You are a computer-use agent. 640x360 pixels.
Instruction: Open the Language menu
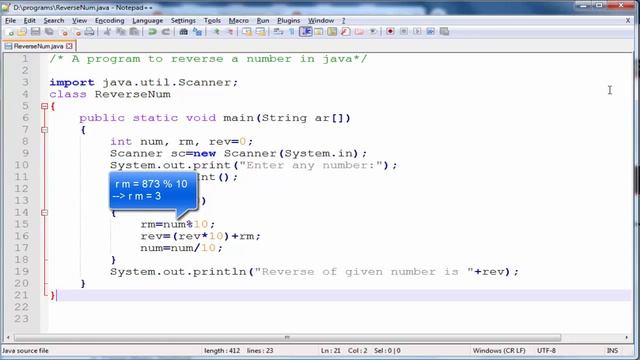coord(147,20)
